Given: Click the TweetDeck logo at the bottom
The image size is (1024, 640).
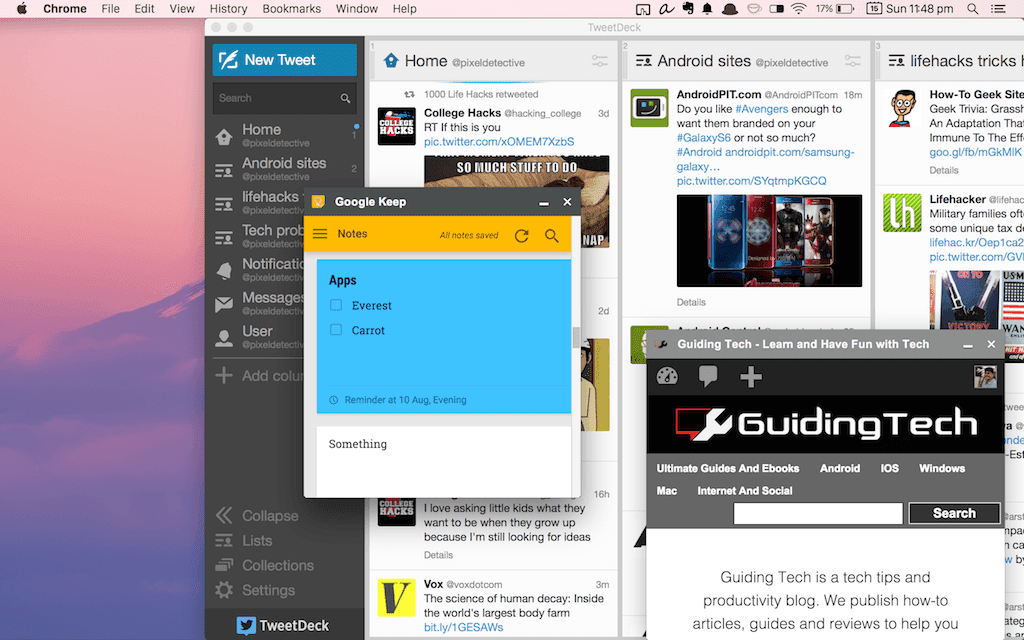Looking at the screenshot, I should 283,626.
